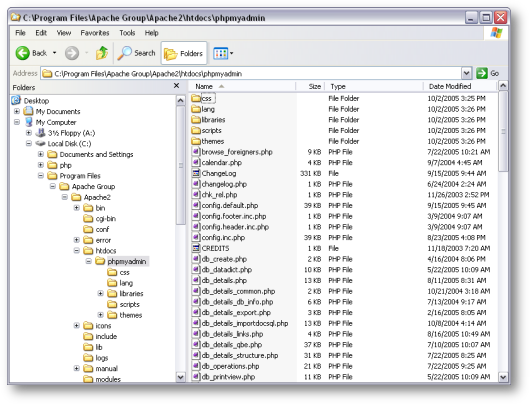This screenshot has width=530, height=404.
Task: Select phpmyadmin folder in tree
Action: click(x=127, y=261)
